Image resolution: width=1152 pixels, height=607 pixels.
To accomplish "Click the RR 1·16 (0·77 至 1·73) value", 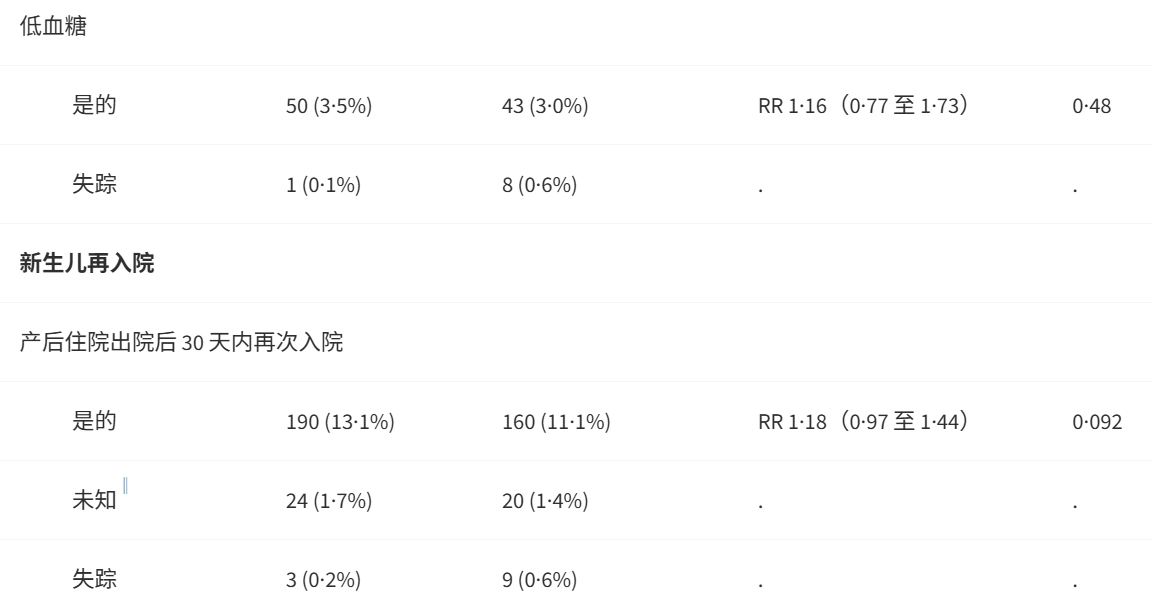I will 863,106.
